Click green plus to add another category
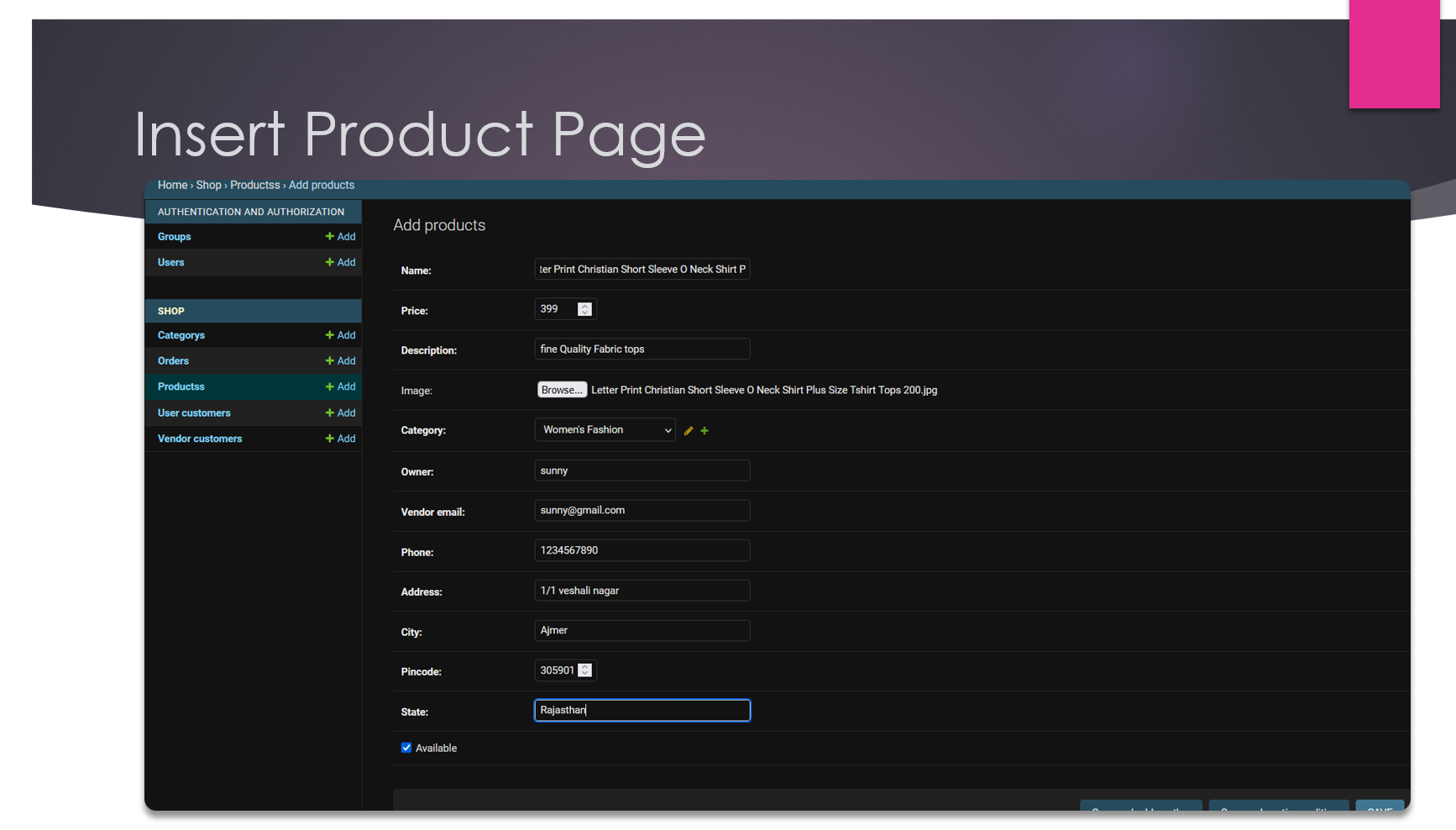 click(x=704, y=431)
